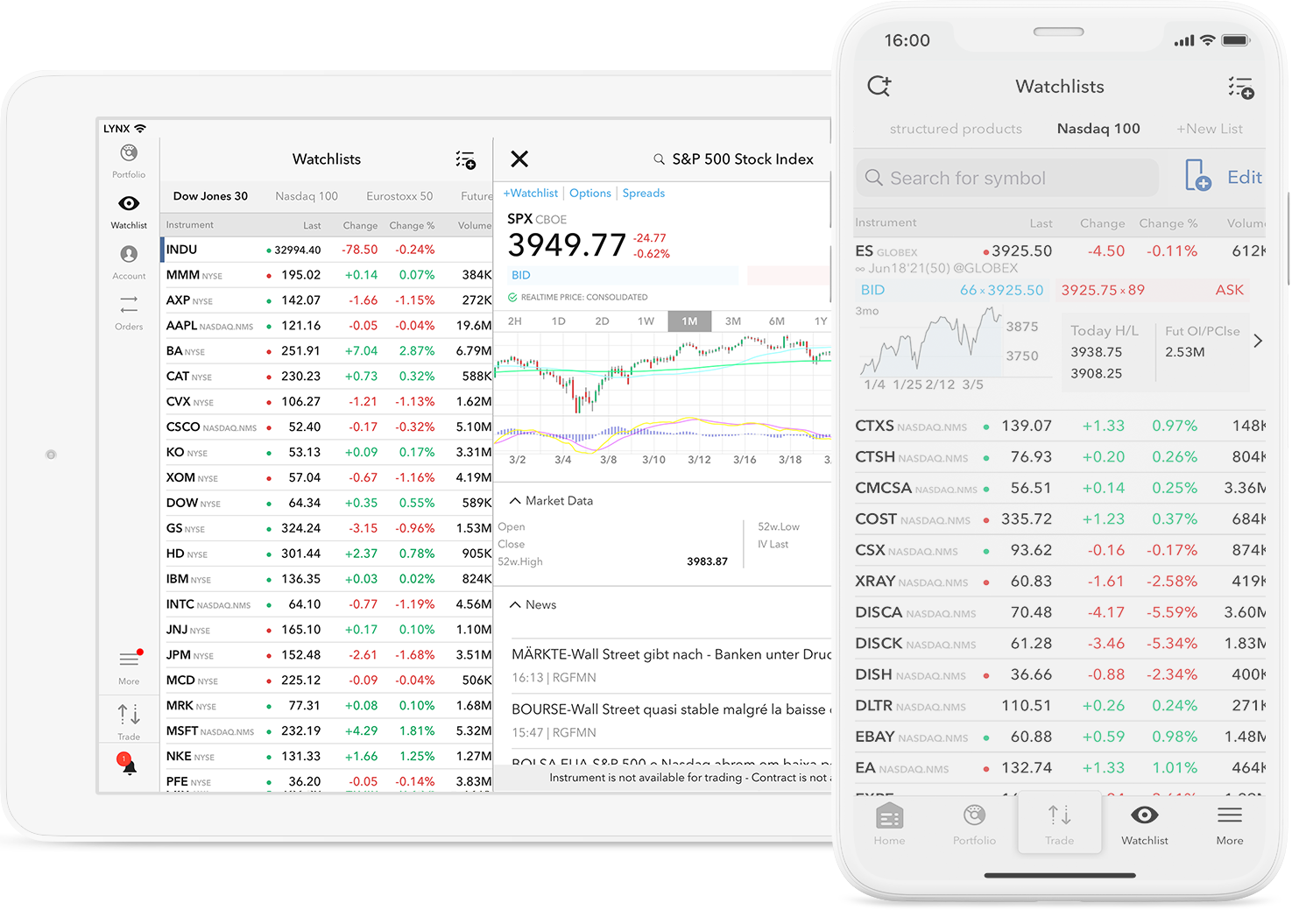Click +Watchlist link for SPX
The image size is (1299, 924).
[x=531, y=194]
